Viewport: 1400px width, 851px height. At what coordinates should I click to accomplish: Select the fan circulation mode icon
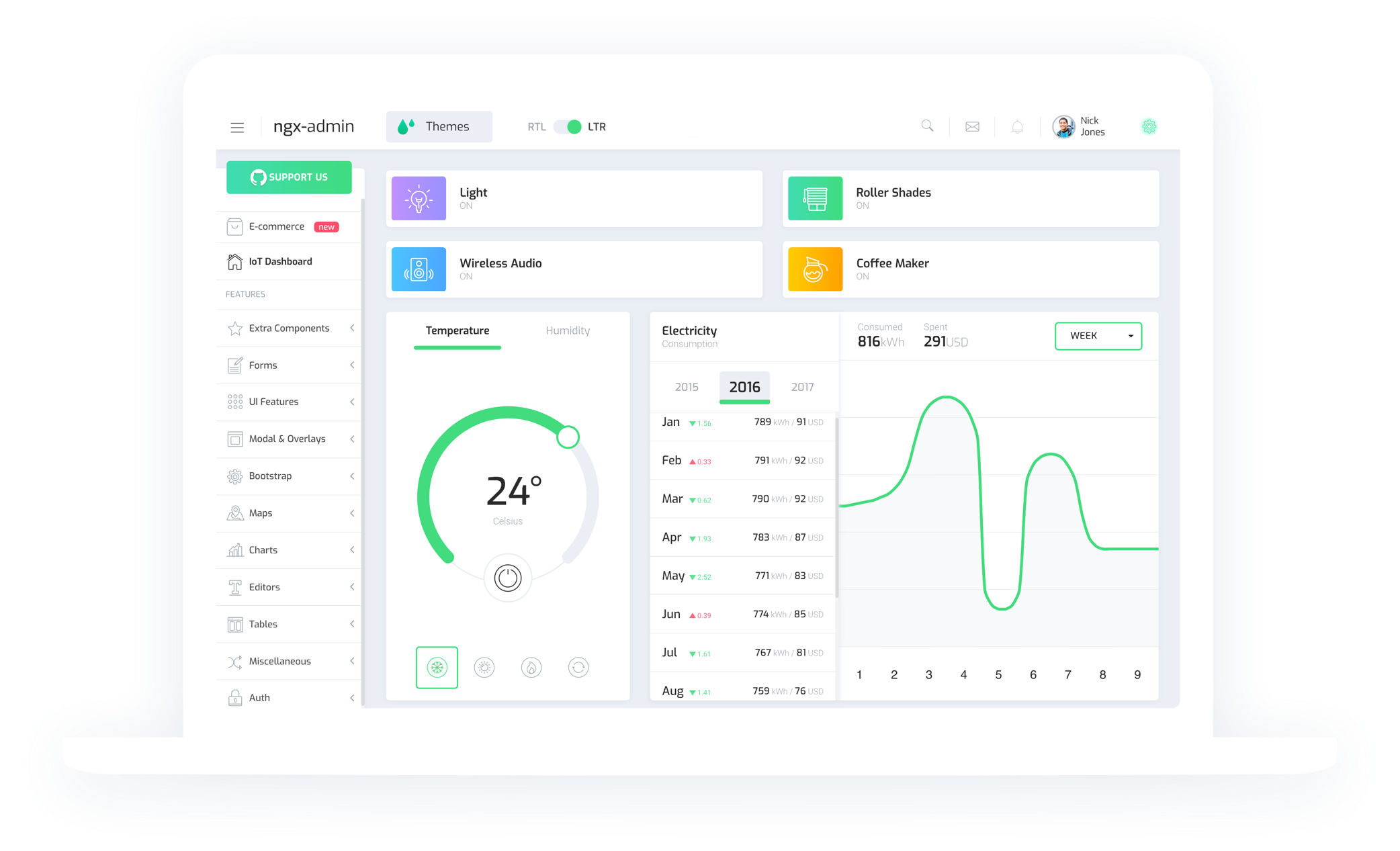click(x=578, y=668)
